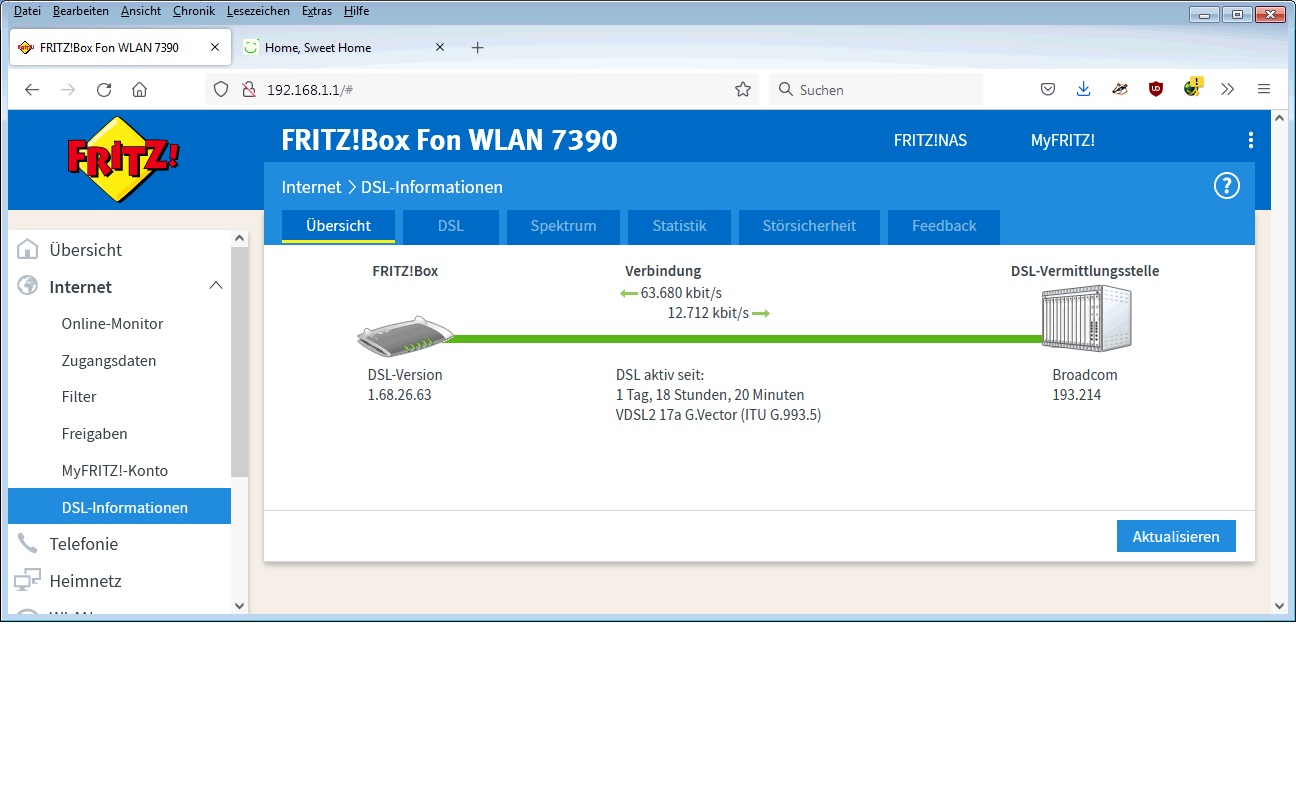This screenshot has height=798, width=1296.
Task: Open the three-dot FRITZ!Box menu
Action: (x=1250, y=141)
